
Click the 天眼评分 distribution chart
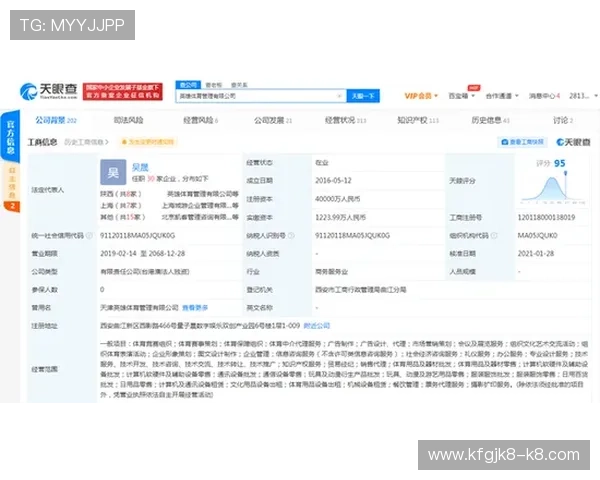point(553,189)
